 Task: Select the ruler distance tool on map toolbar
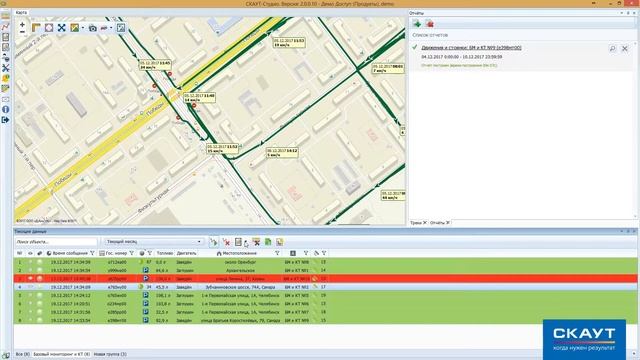36,28
